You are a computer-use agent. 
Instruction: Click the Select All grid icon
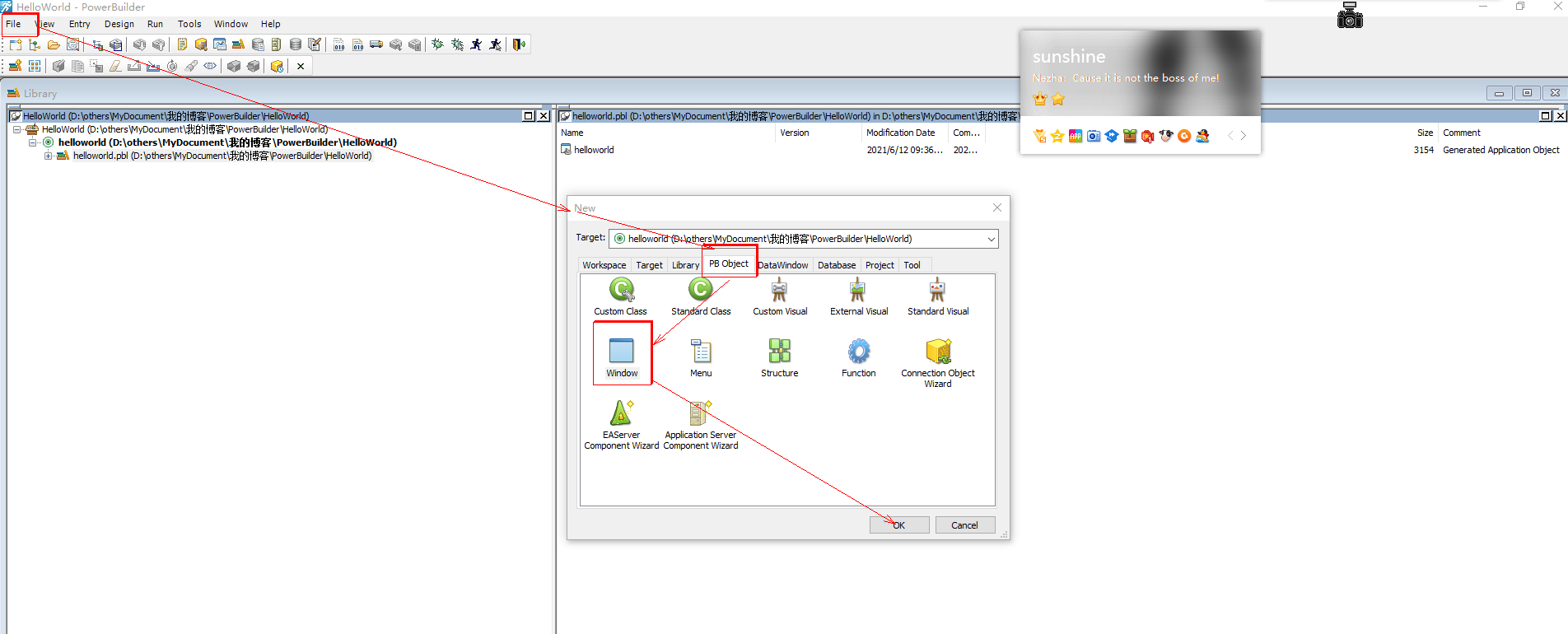[x=35, y=66]
